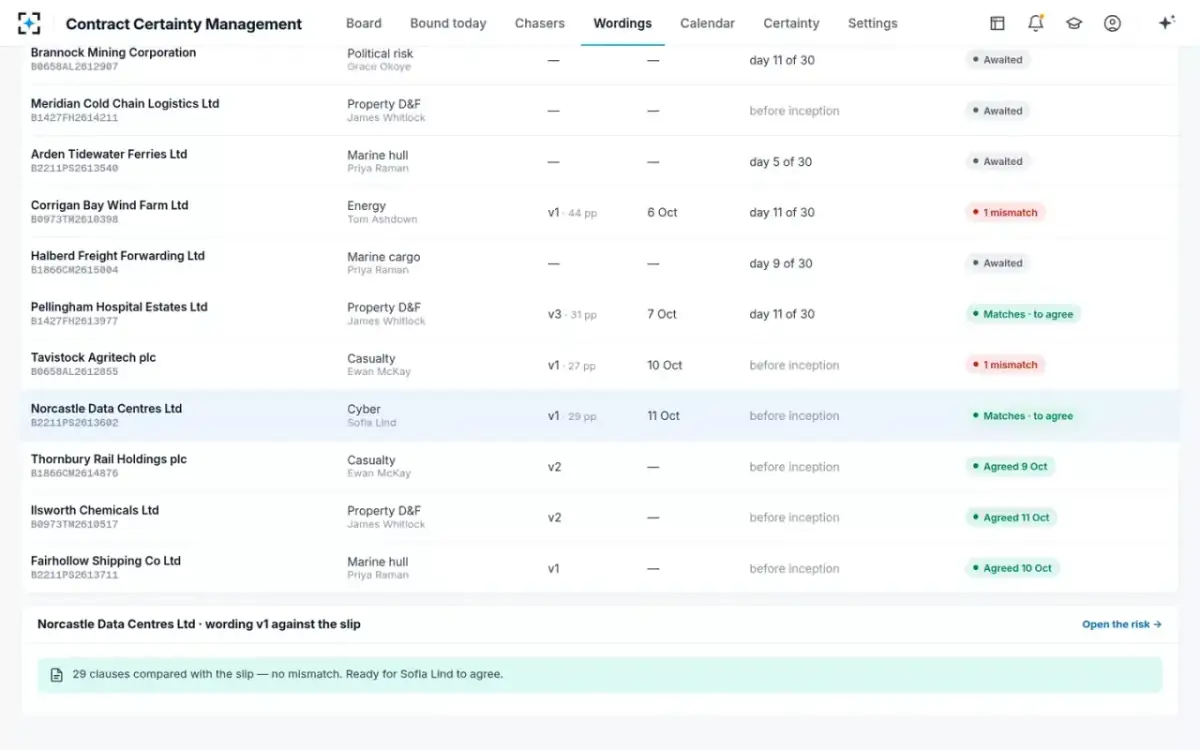Click the 29 clauses compared summary message
The width and height of the screenshot is (1200, 750).
[288, 674]
